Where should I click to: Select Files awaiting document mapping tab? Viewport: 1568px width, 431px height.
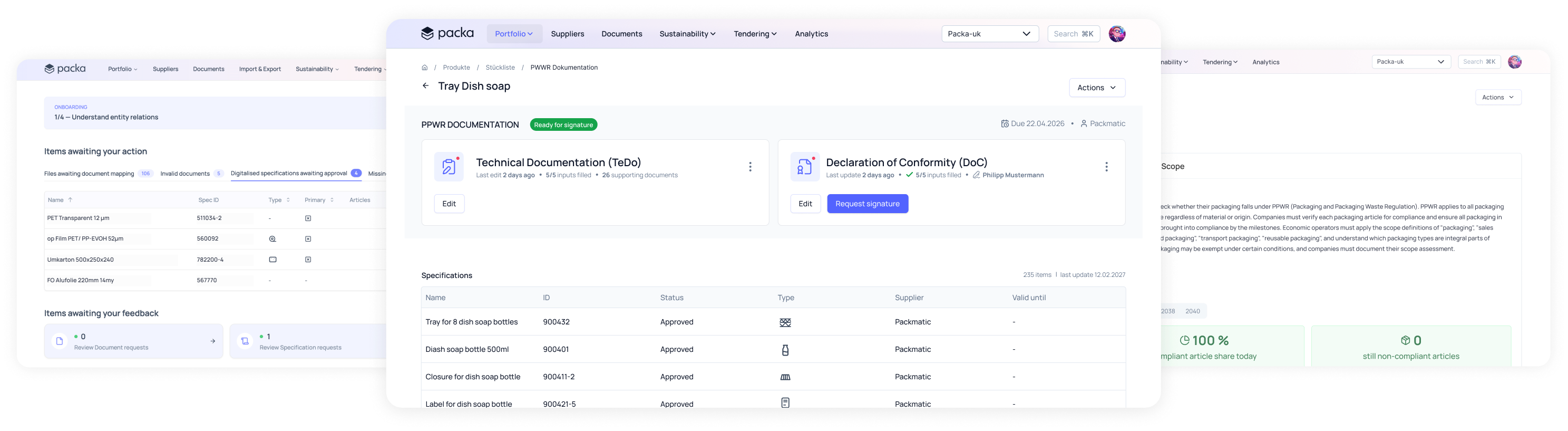(98, 174)
